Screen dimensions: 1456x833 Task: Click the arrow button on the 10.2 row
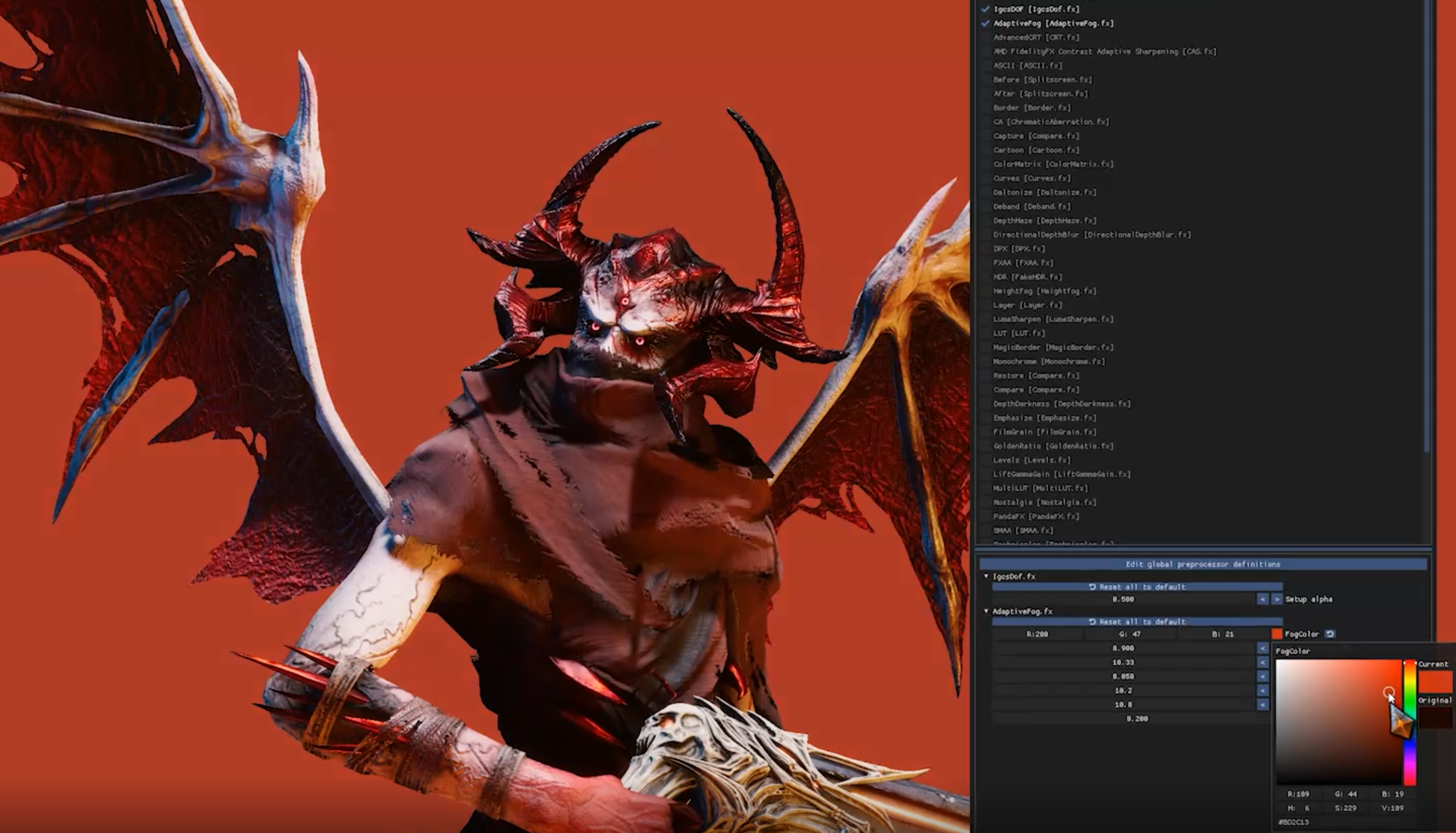pos(1263,691)
